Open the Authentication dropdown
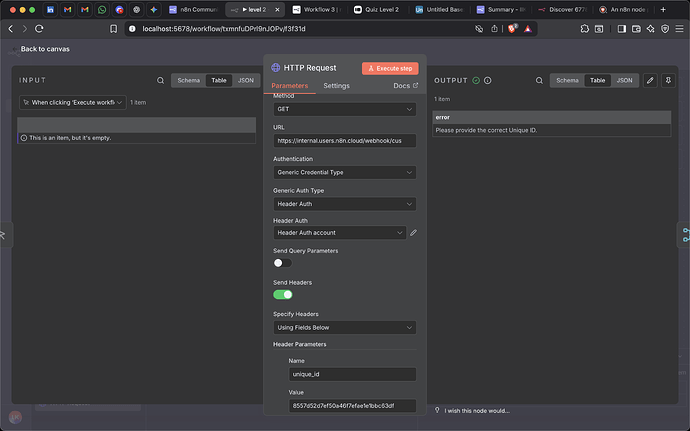 click(x=344, y=172)
